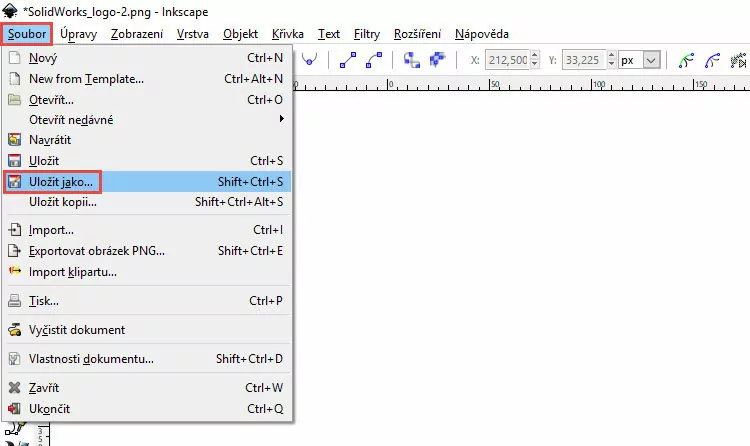Click the Import icon entry
Screen dimensions: 750x446
pos(15,230)
